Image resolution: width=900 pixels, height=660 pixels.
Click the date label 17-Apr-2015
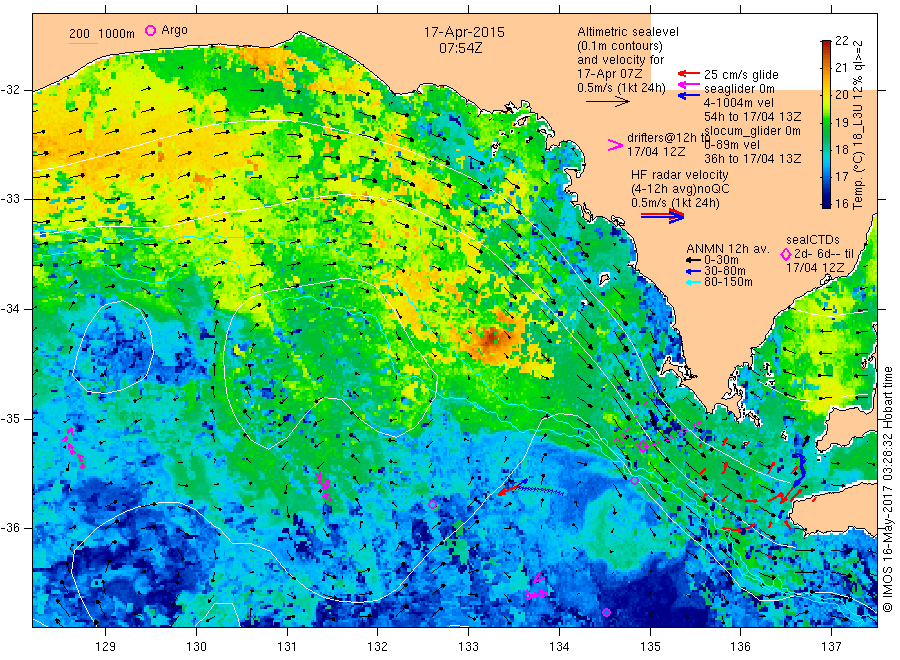(x=464, y=32)
